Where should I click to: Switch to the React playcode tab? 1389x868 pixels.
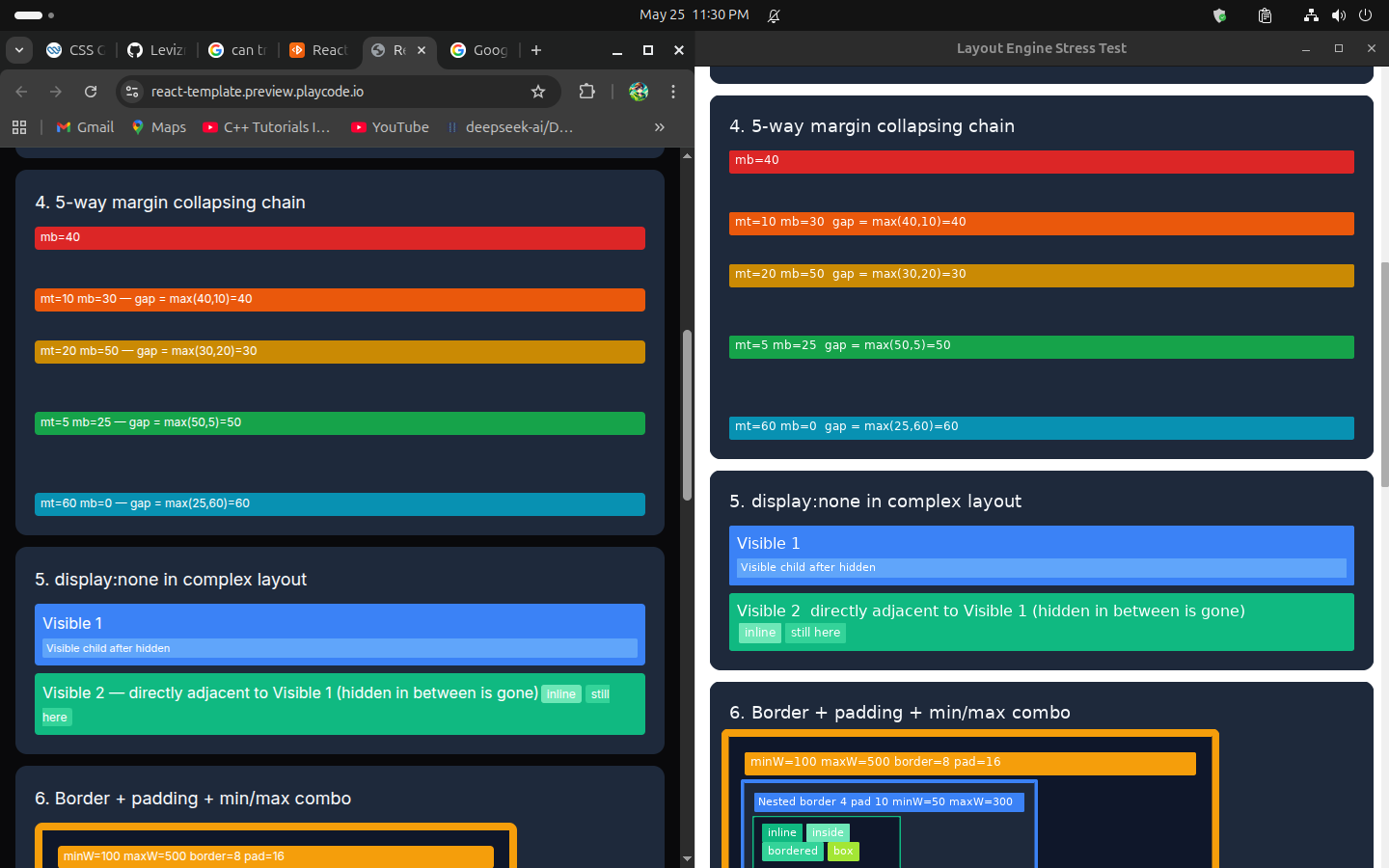(319, 50)
